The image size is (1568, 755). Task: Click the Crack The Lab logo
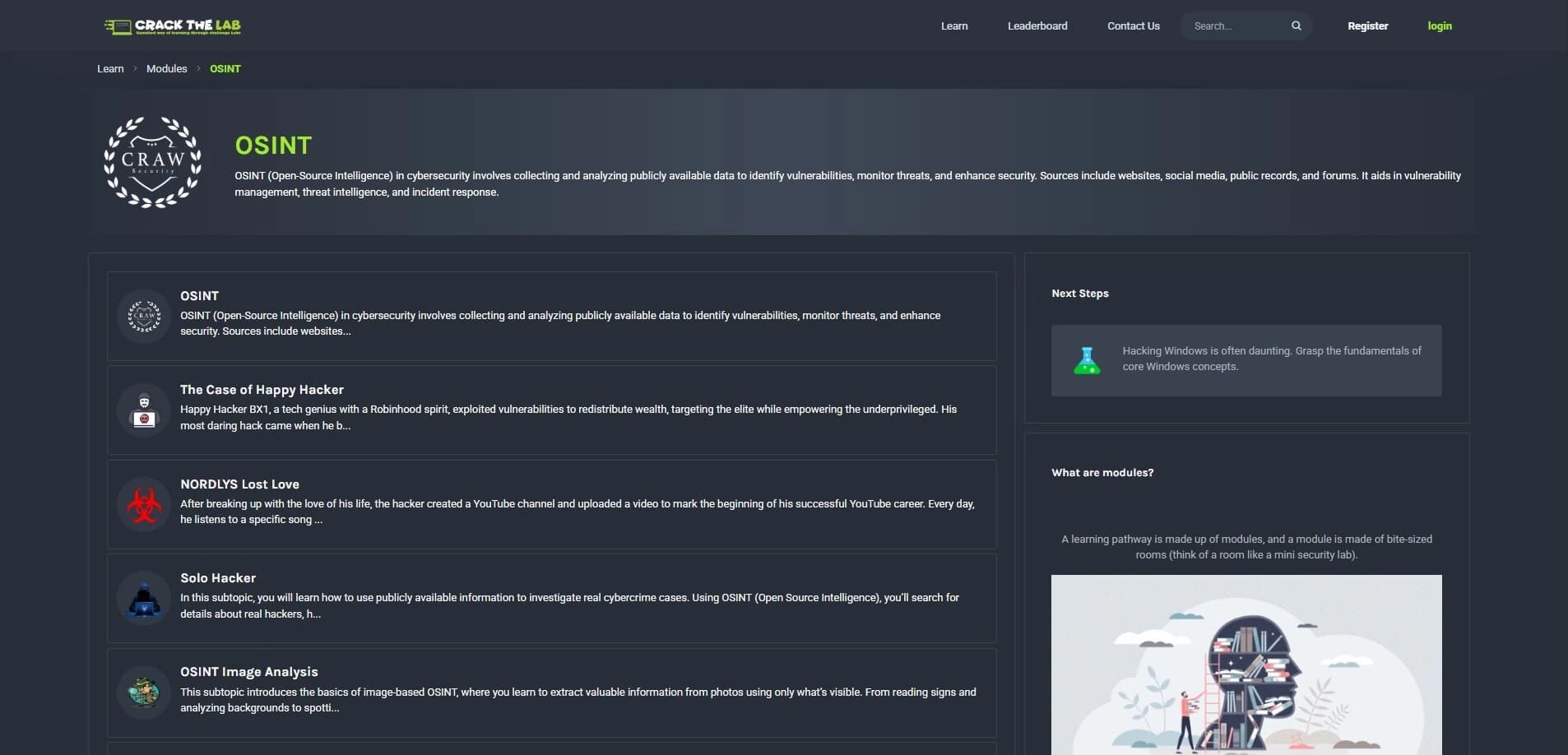coord(173,25)
